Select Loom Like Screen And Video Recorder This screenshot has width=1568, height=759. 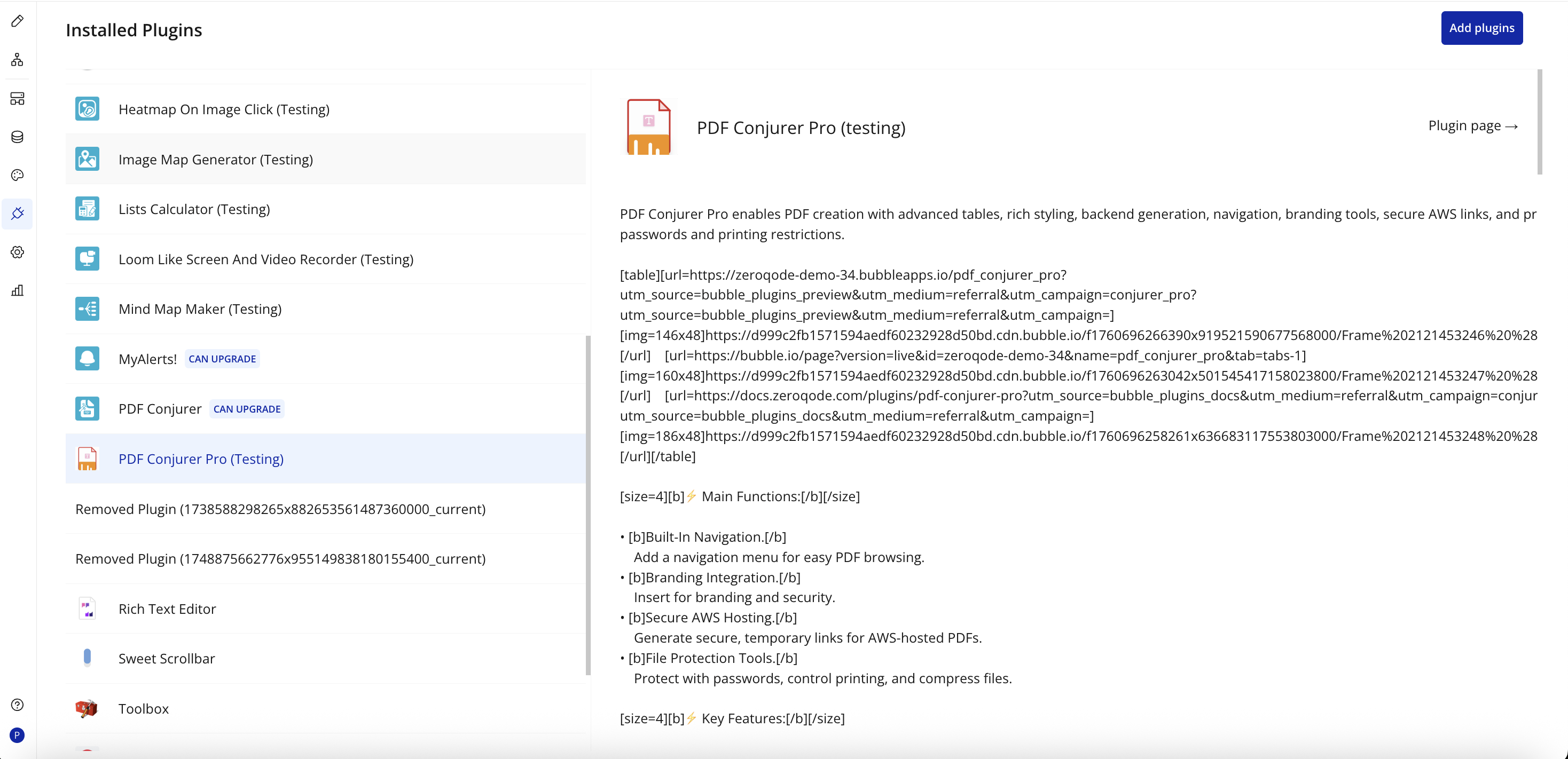tap(265, 259)
